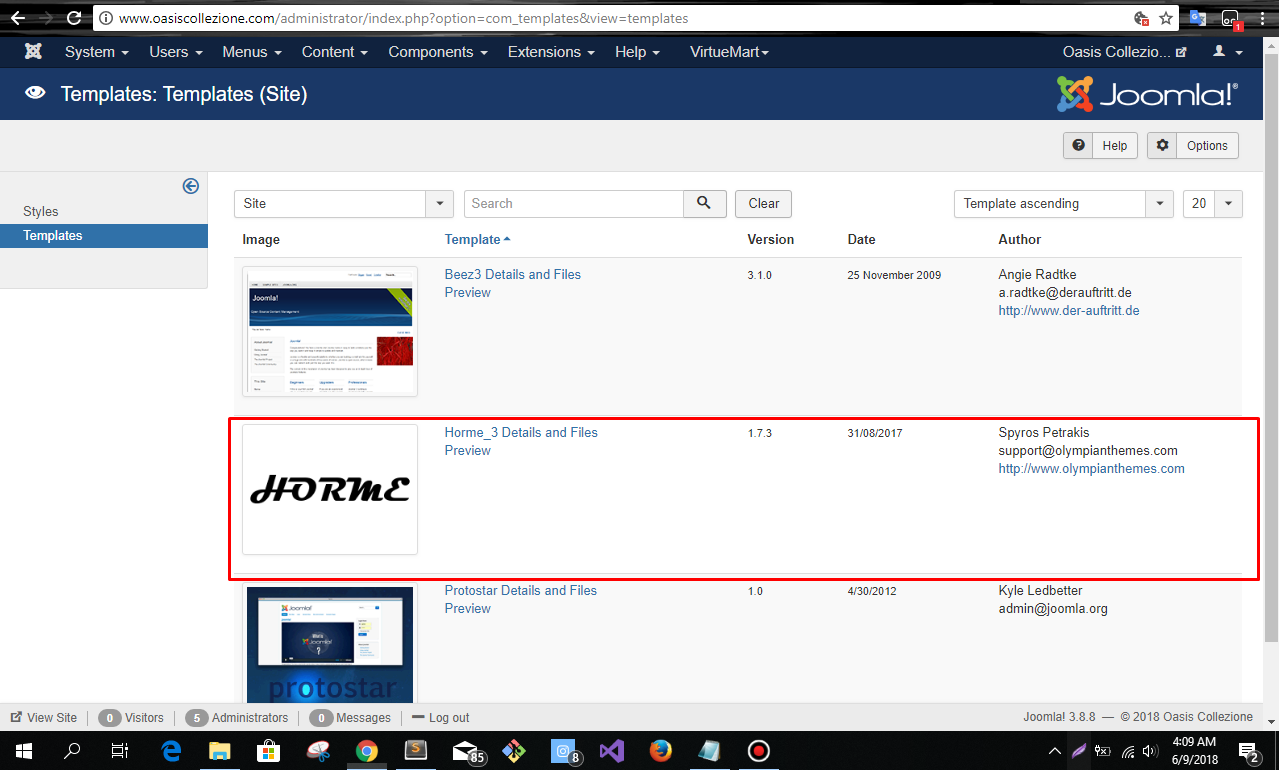Open Beez3 Details and Files

coord(513,274)
